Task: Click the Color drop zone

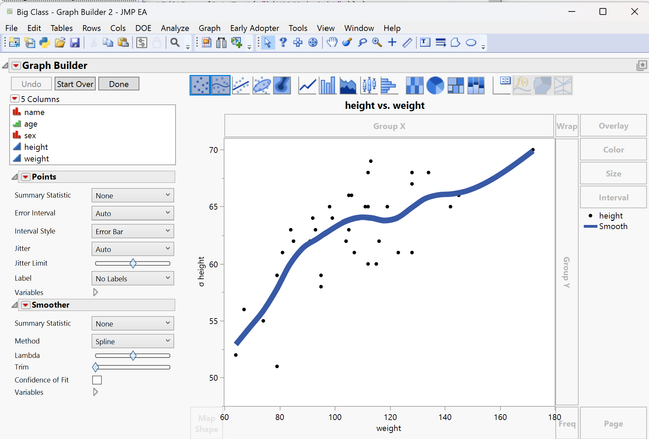Action: click(613, 150)
